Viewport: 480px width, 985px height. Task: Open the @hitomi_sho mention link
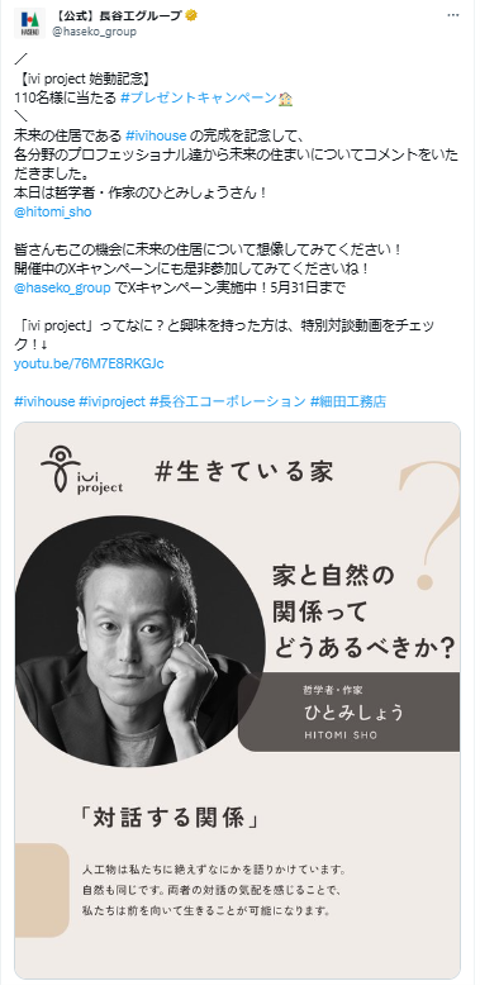tap(53, 212)
